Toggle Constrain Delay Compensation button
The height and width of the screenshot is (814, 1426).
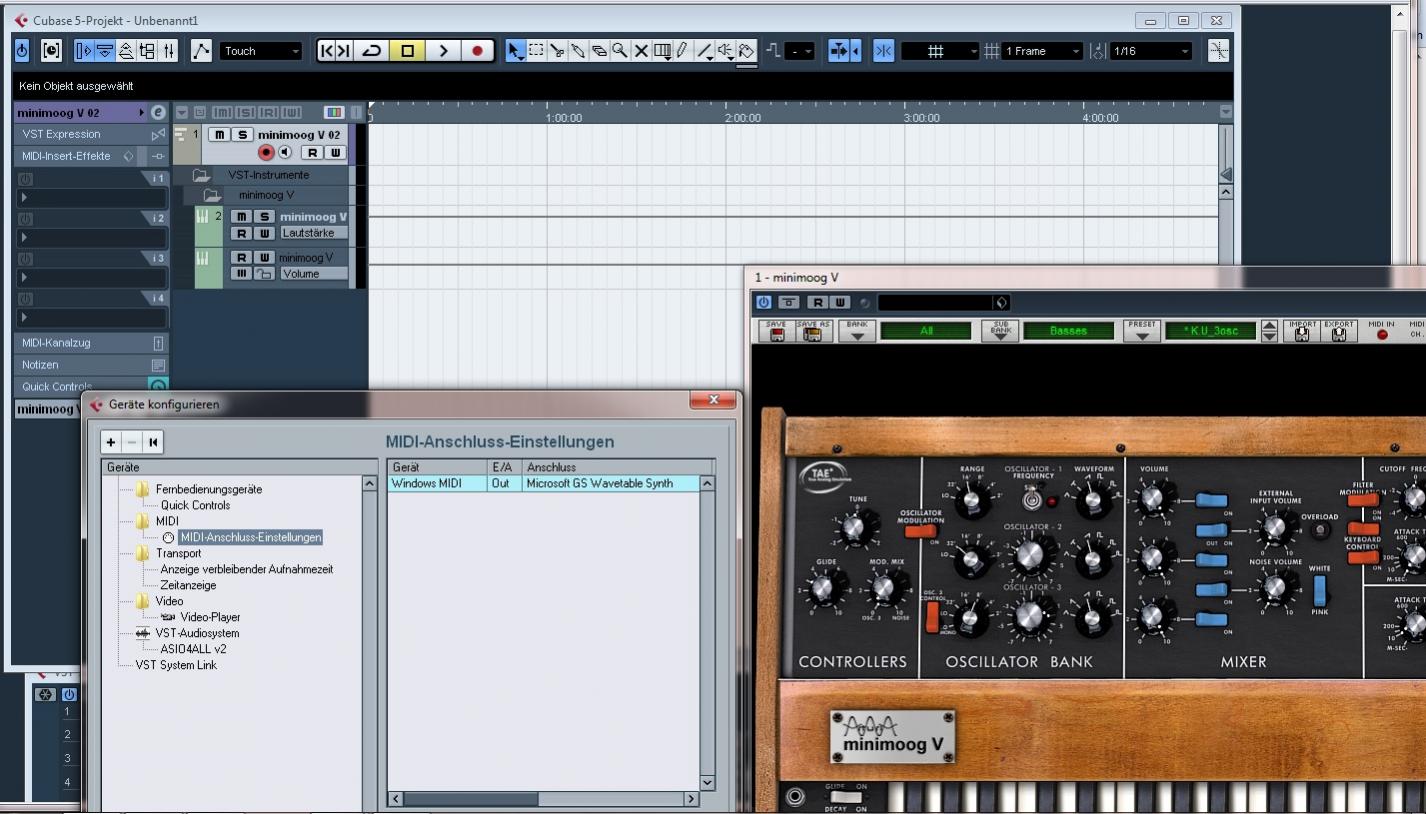(x=52, y=51)
